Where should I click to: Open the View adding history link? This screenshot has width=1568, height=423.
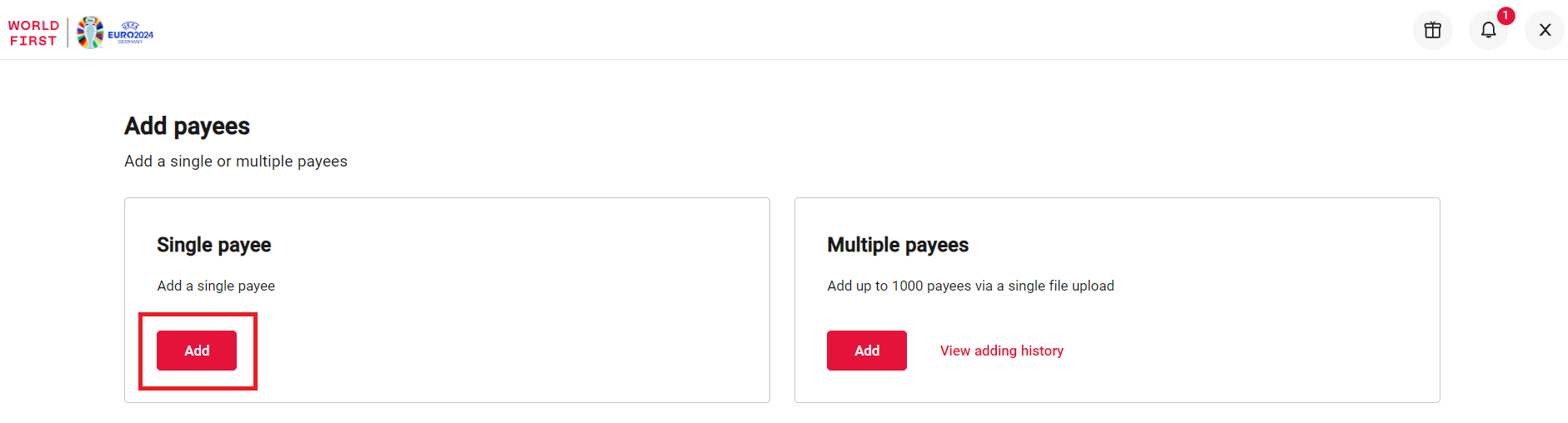(1001, 351)
